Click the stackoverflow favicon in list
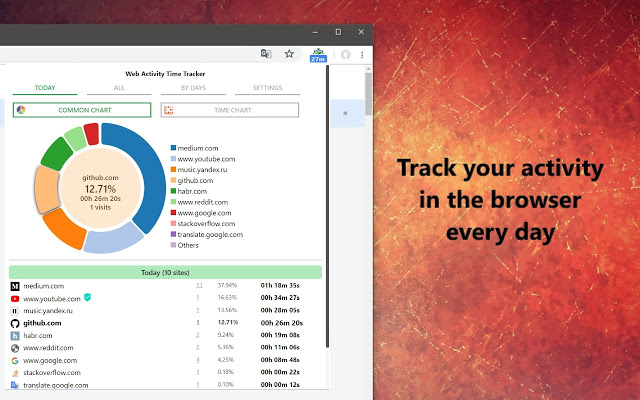640x400 pixels. [x=15, y=373]
